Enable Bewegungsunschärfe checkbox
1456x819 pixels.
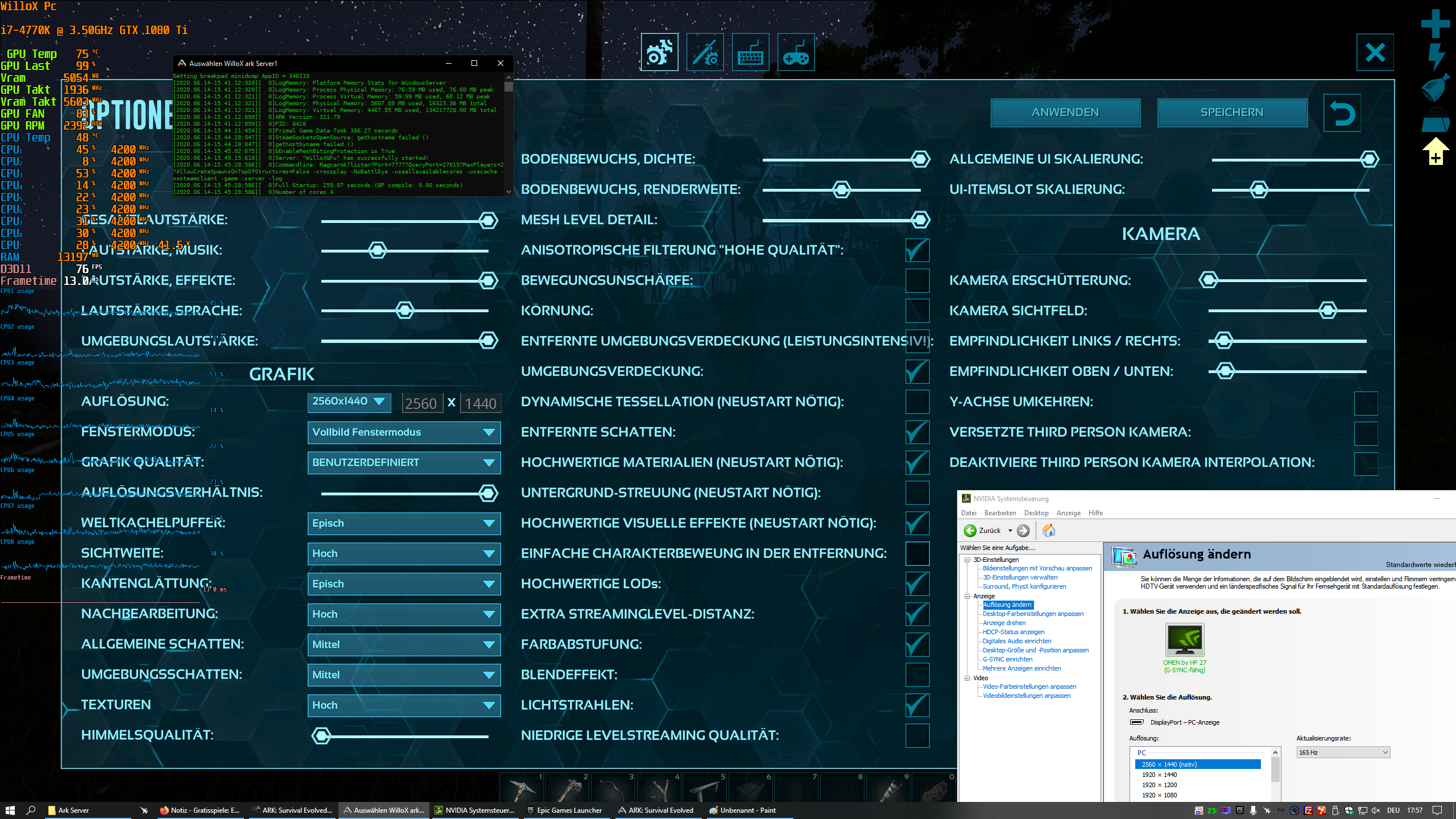click(917, 280)
